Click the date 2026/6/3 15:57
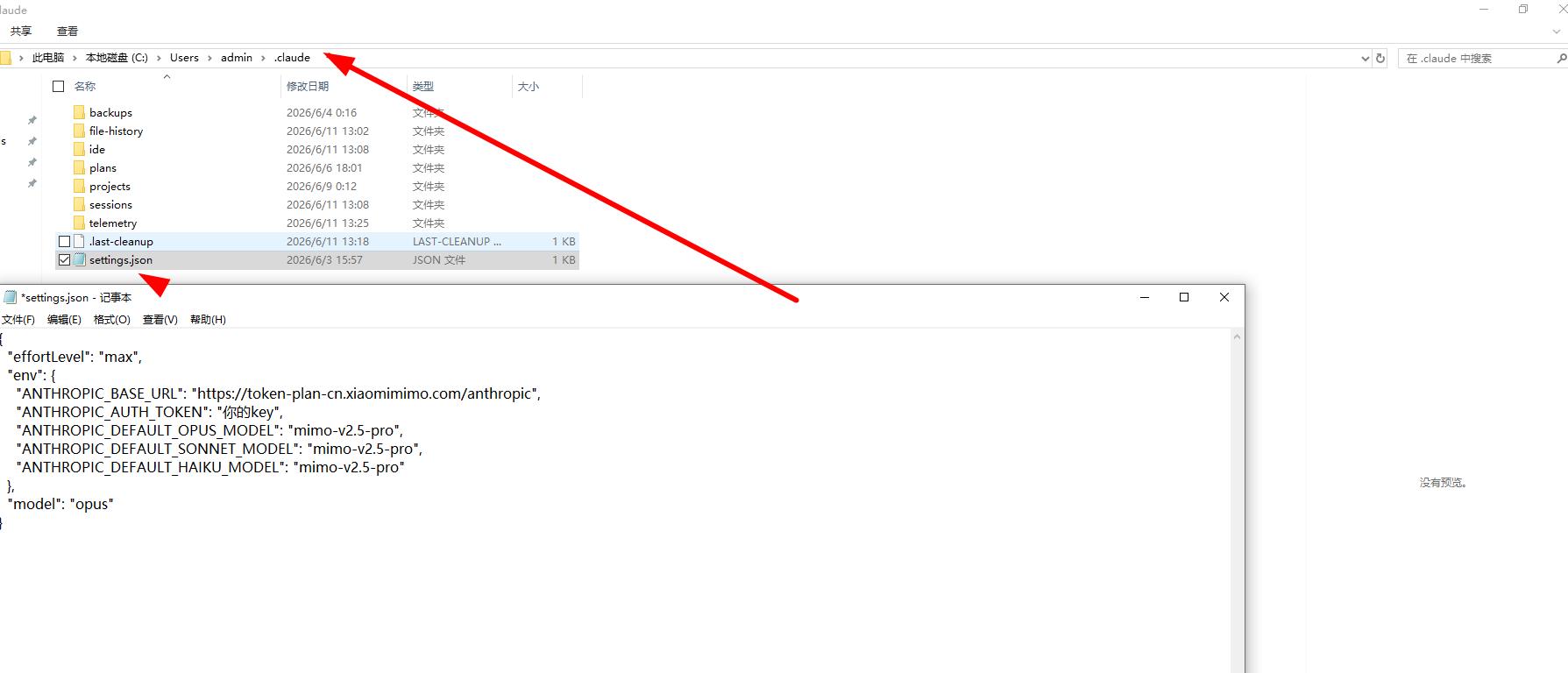Screen dimensions: 1568x673 point(324,259)
